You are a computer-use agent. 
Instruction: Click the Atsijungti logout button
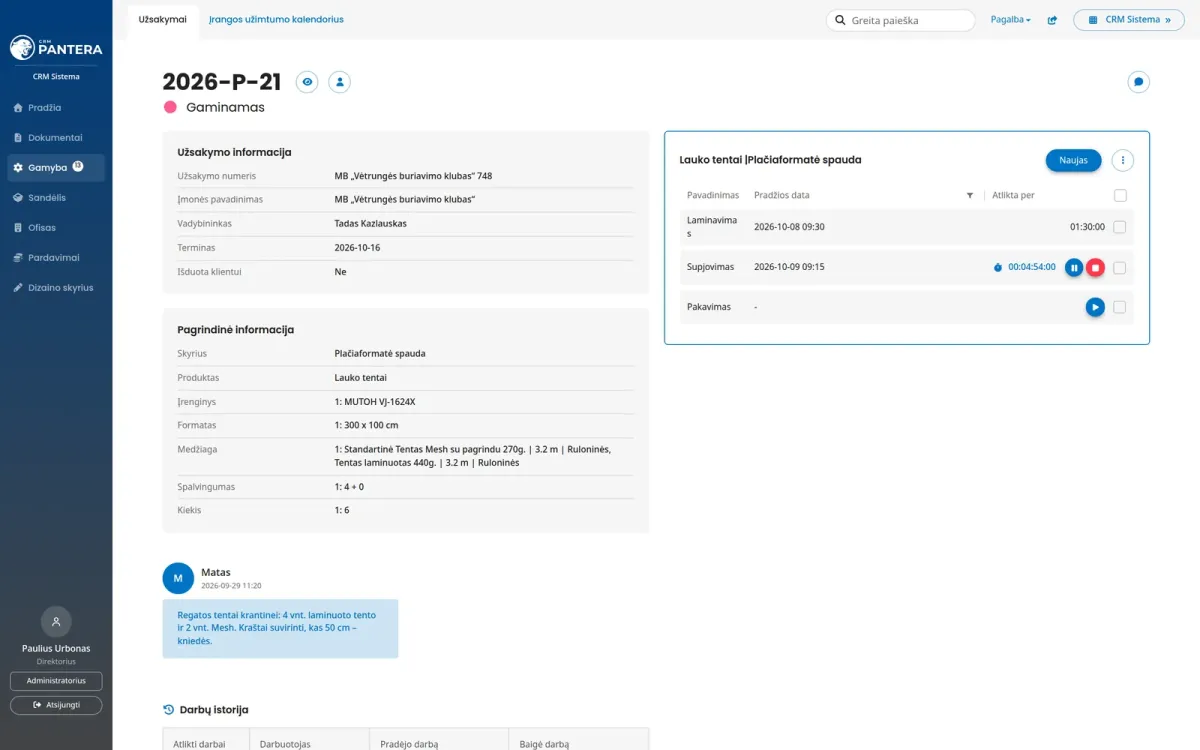(56, 705)
